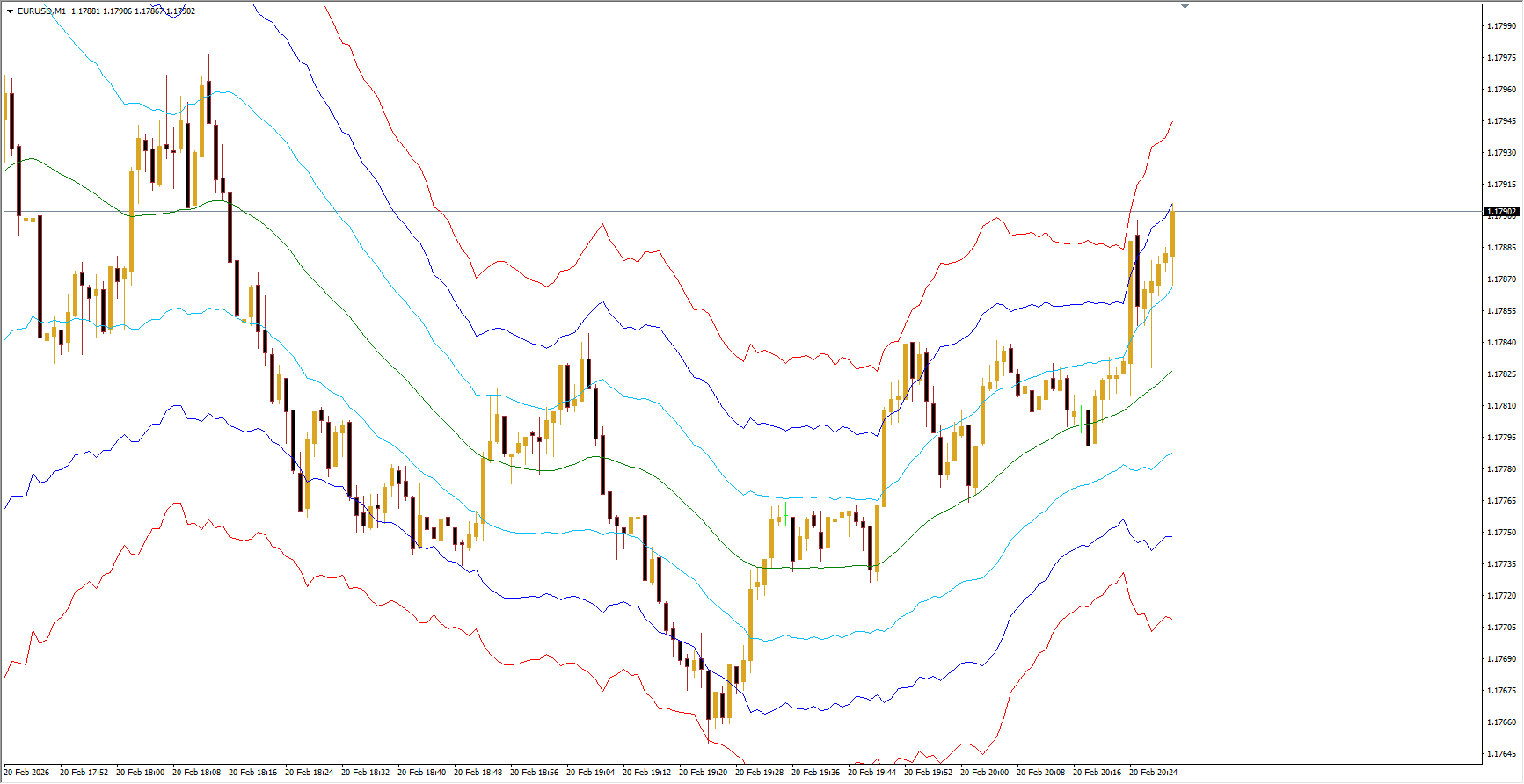1524x784 pixels.
Task: Click the 20 Feb 18:48 time label
Action: pyautogui.click(x=478, y=773)
